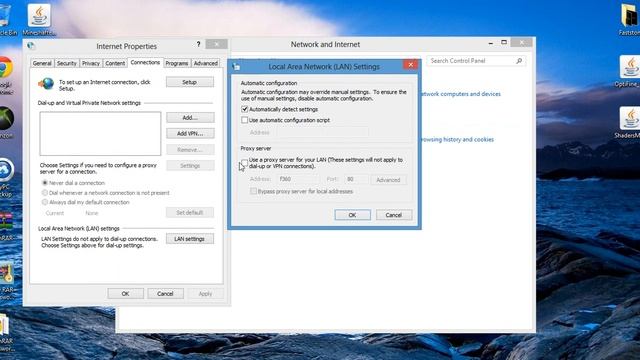
Task: Select Always dial my default connection
Action: (x=45, y=202)
